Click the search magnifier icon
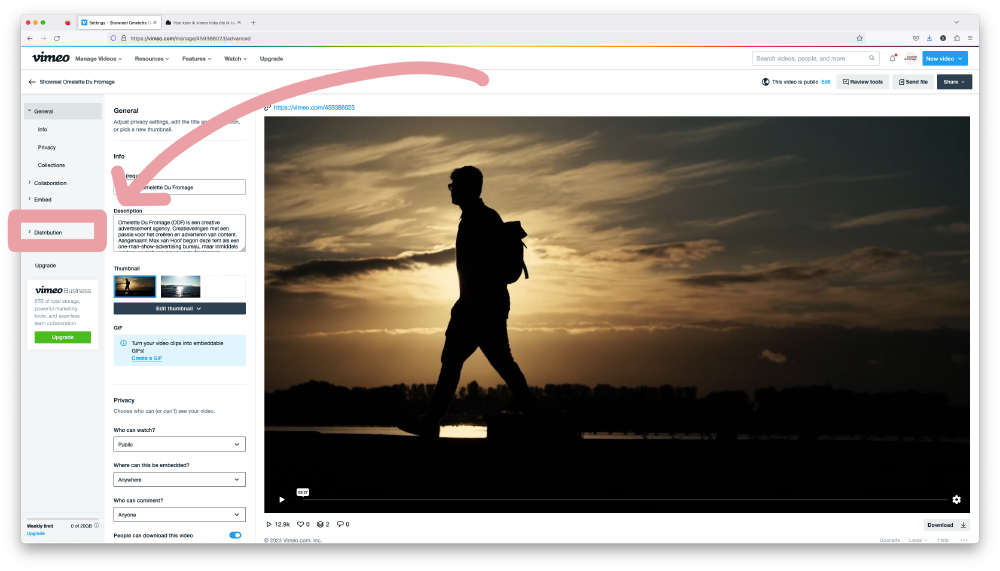1000x571 pixels. click(x=871, y=58)
